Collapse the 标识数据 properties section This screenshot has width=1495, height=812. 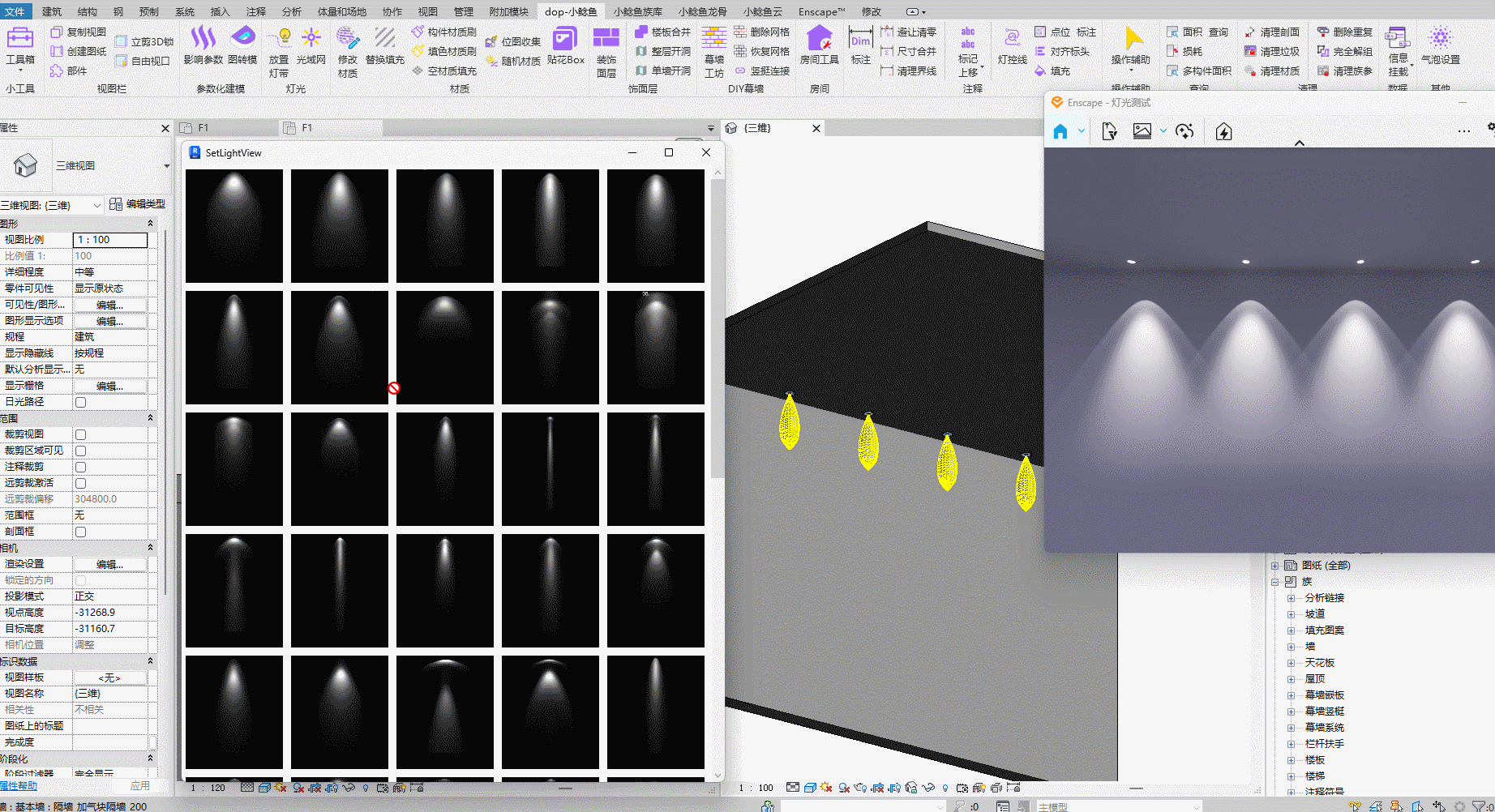coord(150,661)
